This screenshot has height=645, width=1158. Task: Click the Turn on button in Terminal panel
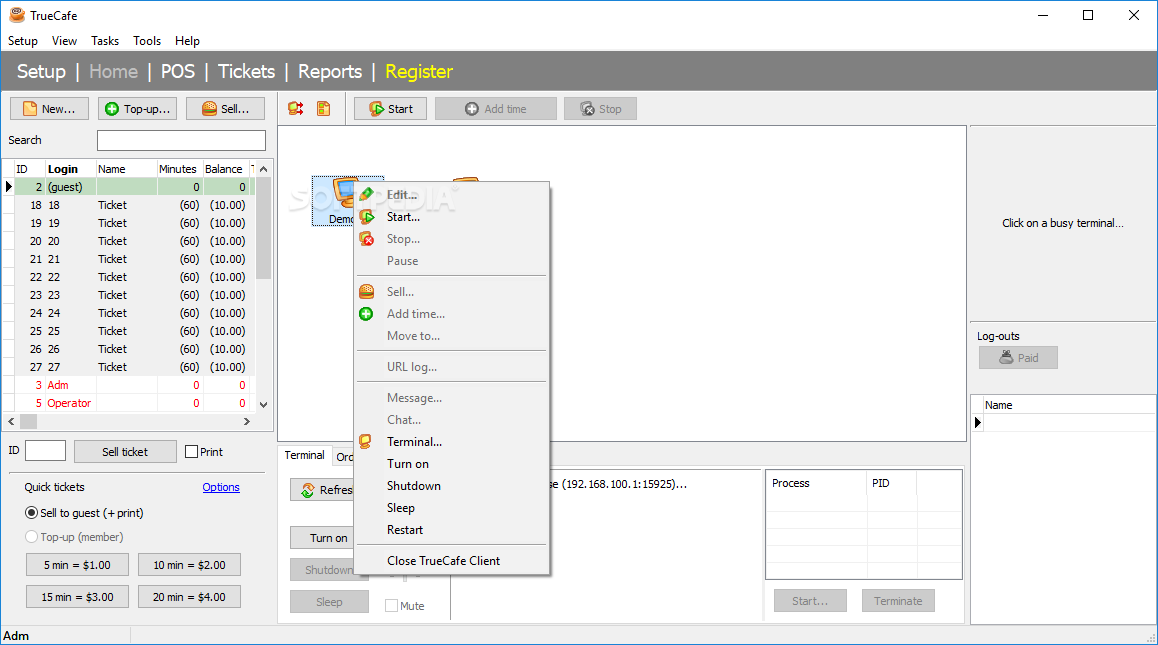pyautogui.click(x=323, y=538)
